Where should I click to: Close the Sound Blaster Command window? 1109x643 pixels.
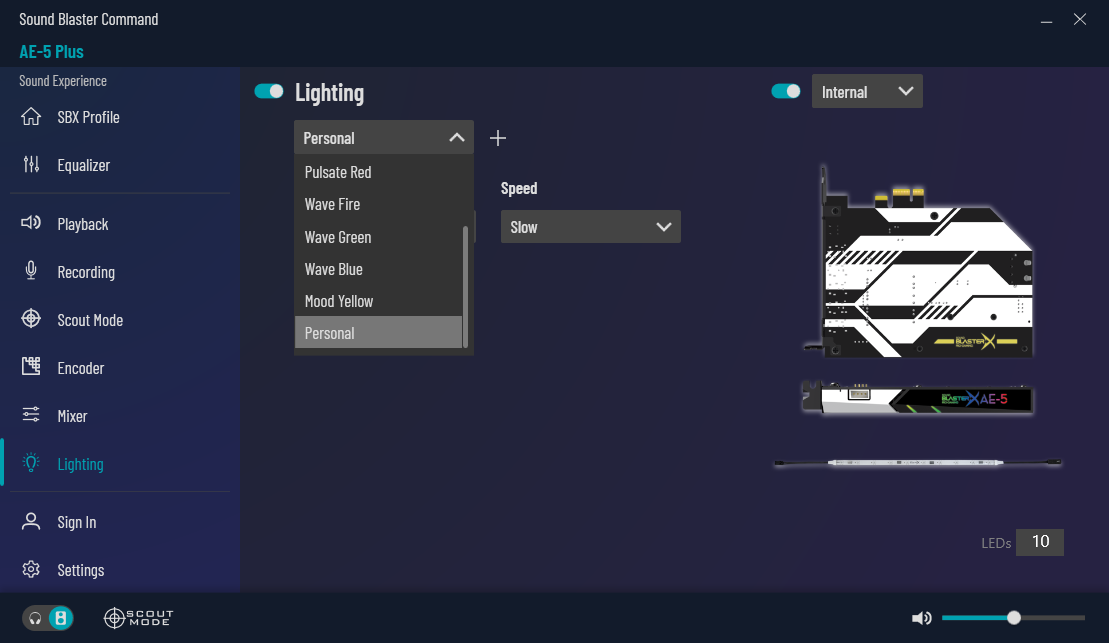tap(1079, 19)
